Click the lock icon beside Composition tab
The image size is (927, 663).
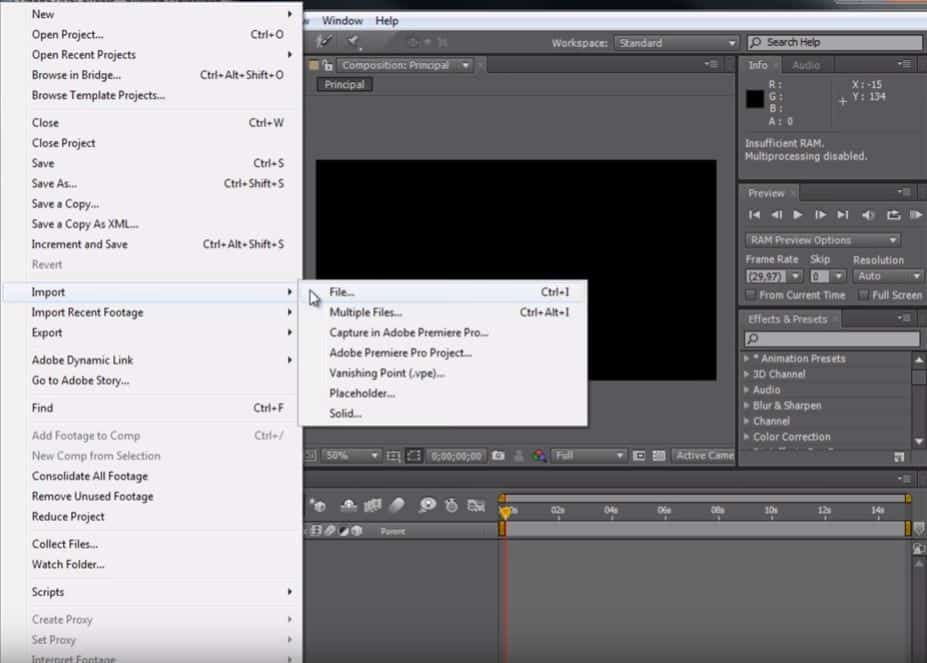[x=328, y=65]
